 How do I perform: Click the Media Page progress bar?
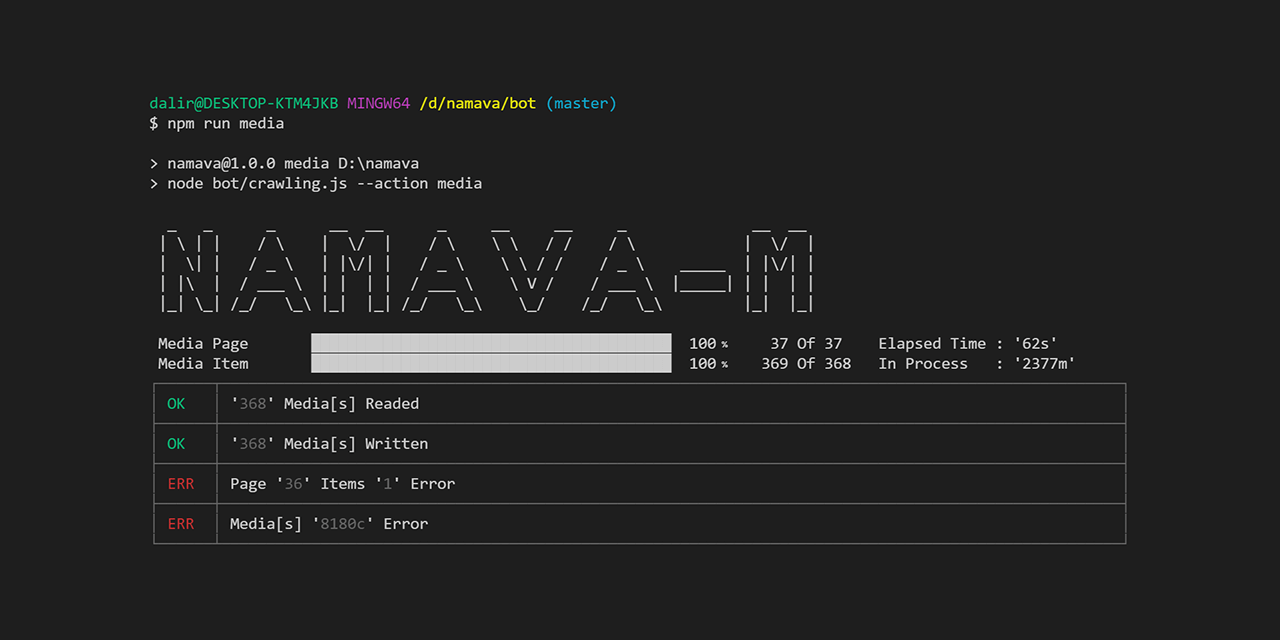tap(491, 343)
